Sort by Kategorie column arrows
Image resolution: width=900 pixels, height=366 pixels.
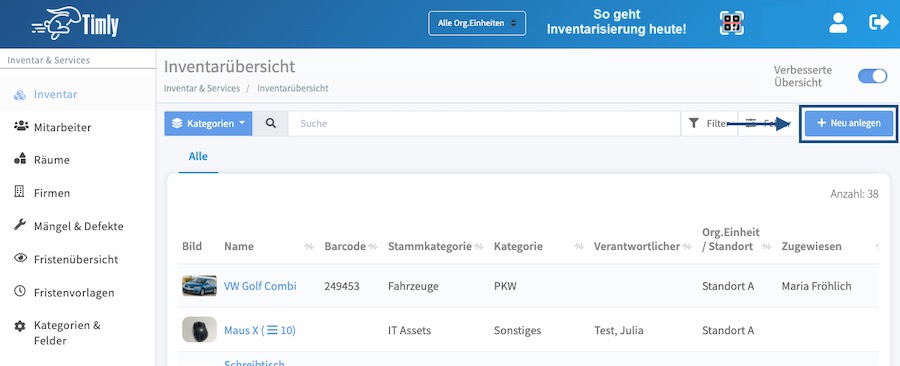pos(579,247)
